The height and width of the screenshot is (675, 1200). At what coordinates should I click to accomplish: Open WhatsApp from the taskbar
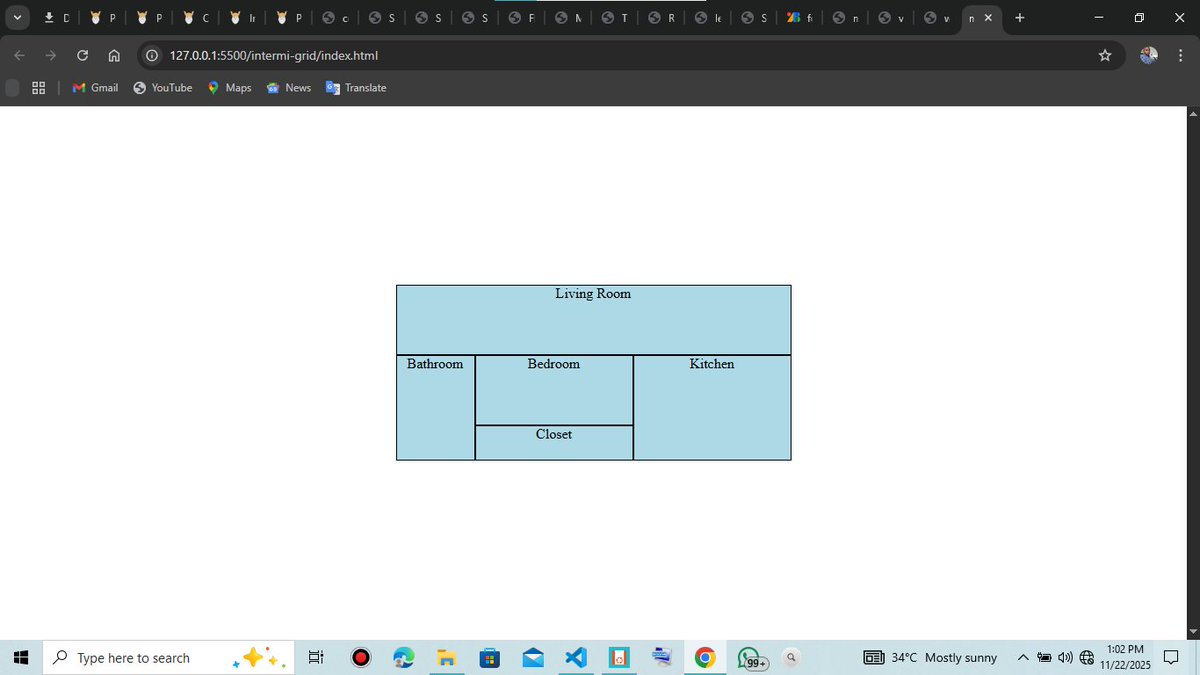748,657
